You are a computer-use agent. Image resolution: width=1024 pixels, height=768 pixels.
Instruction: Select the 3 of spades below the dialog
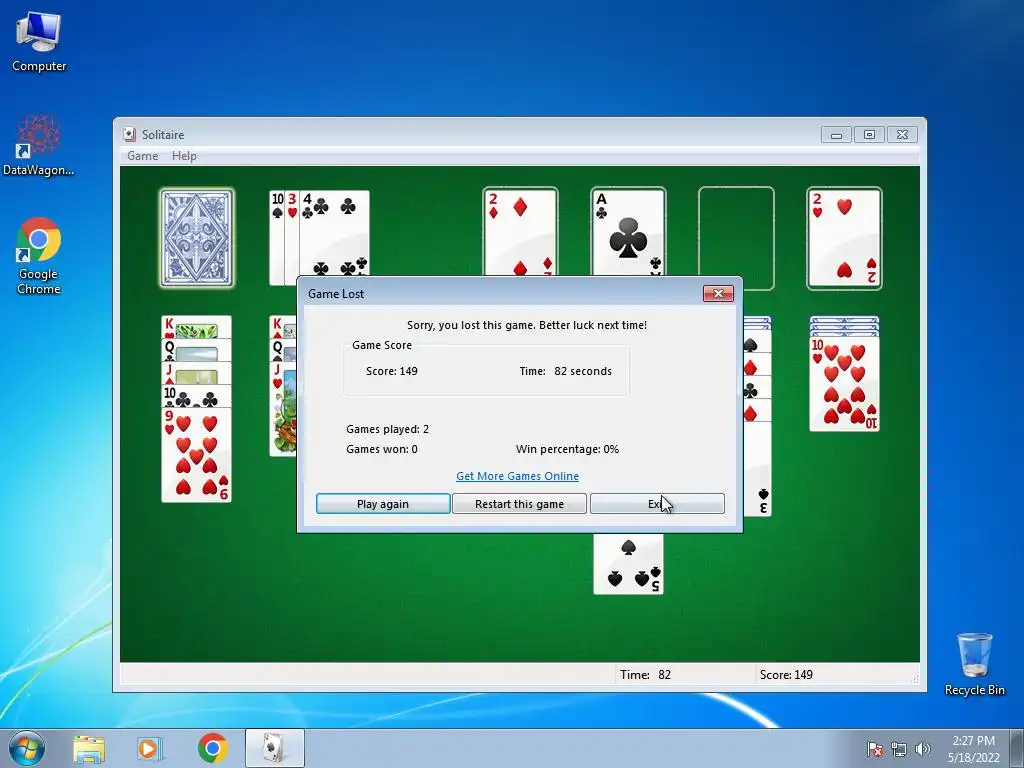758,468
